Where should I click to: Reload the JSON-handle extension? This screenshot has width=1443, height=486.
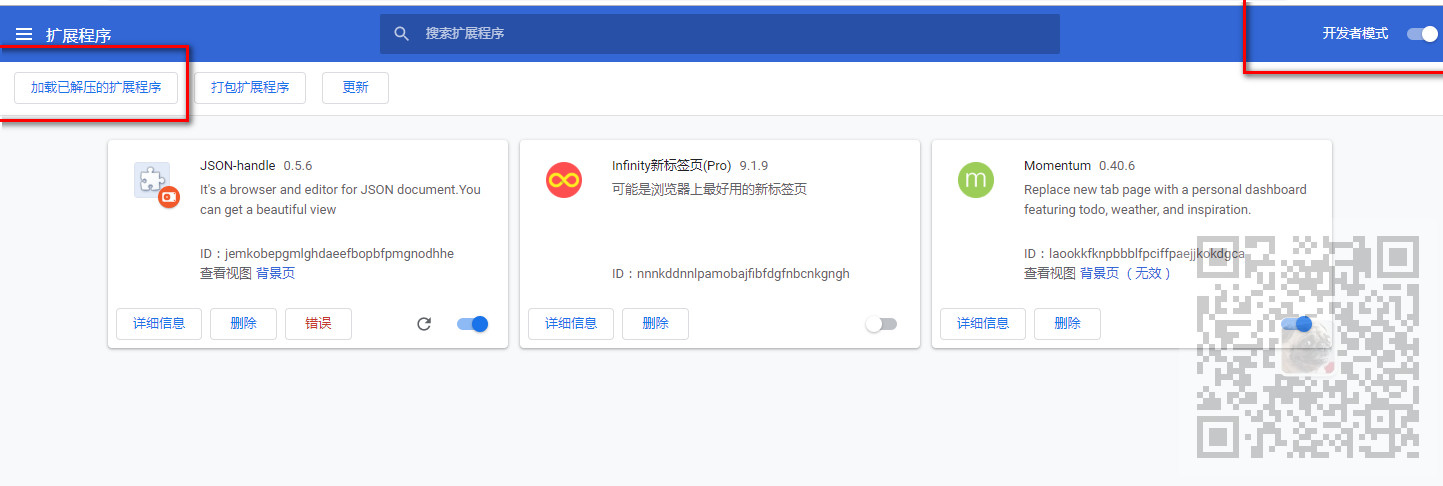click(x=424, y=324)
